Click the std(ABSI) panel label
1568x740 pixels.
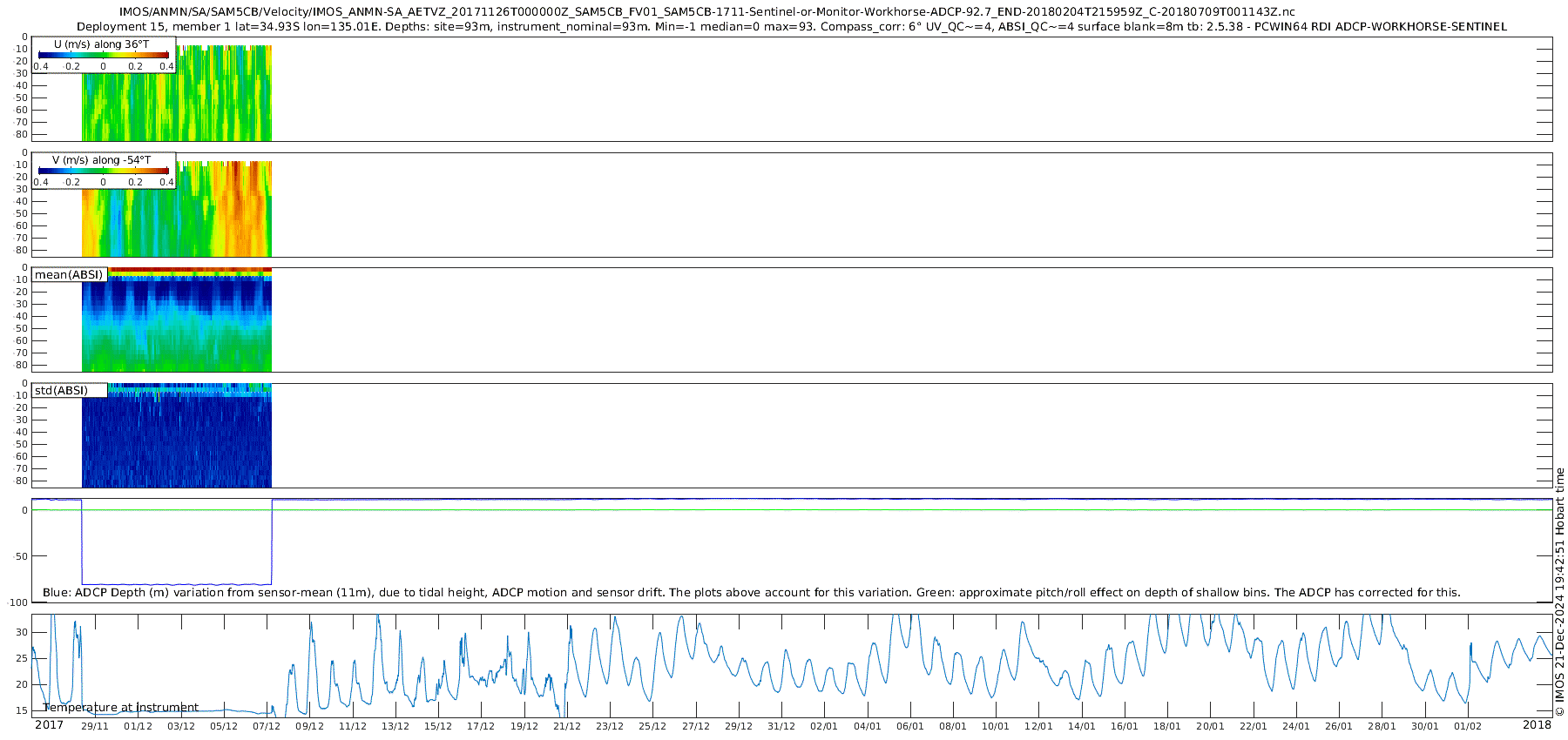coord(61,391)
